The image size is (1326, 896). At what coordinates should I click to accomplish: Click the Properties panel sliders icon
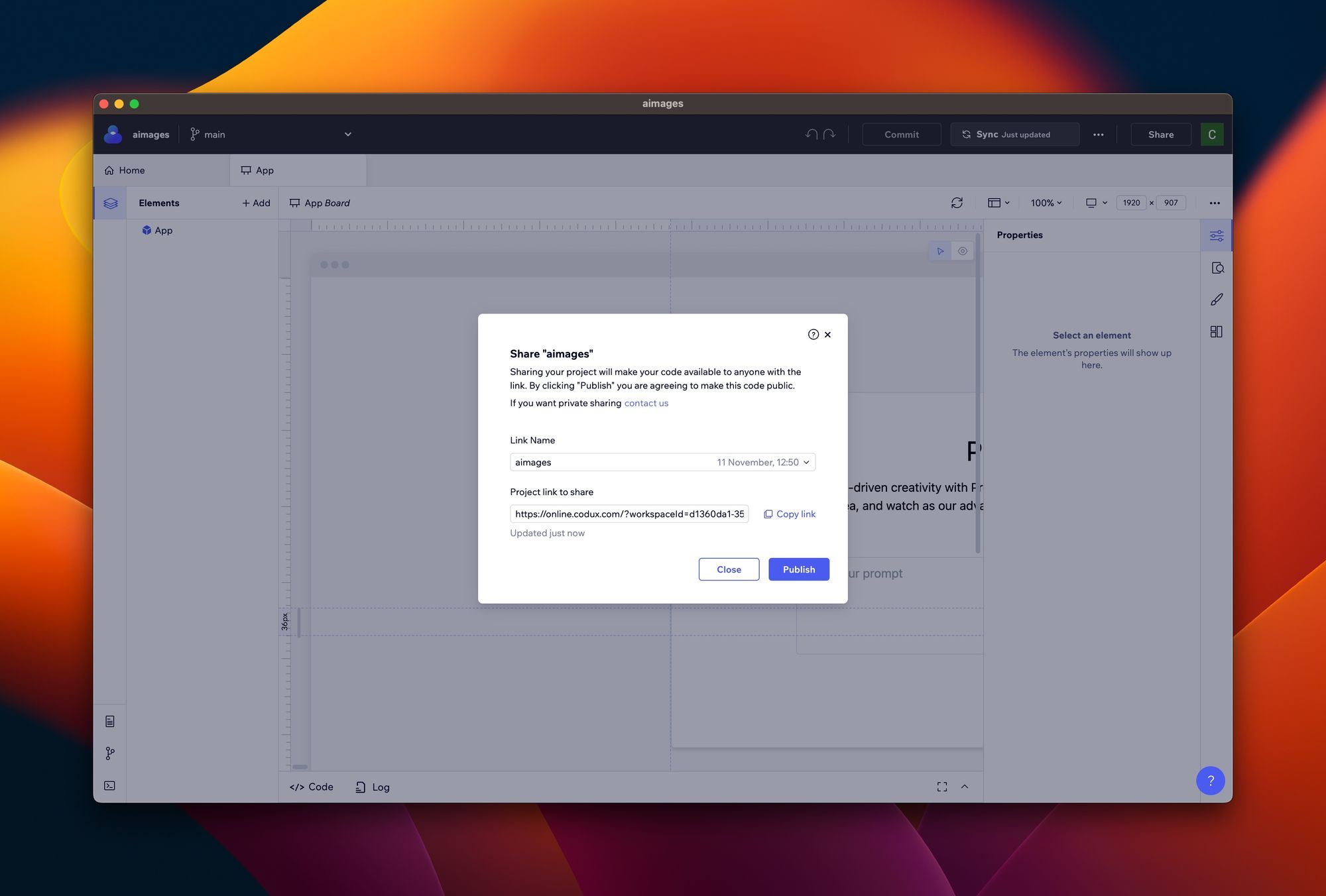[x=1217, y=235]
